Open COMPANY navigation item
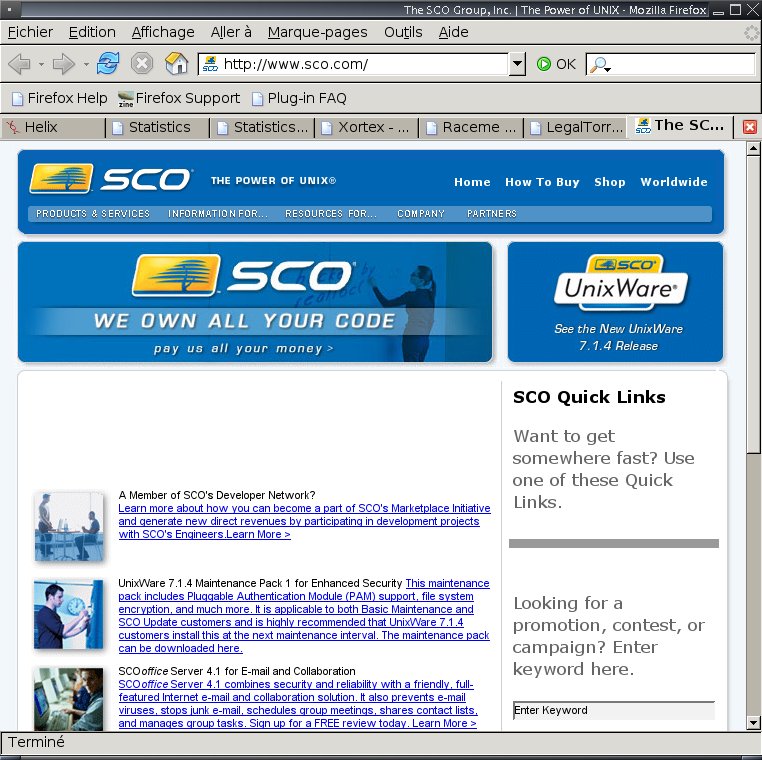 click(421, 214)
